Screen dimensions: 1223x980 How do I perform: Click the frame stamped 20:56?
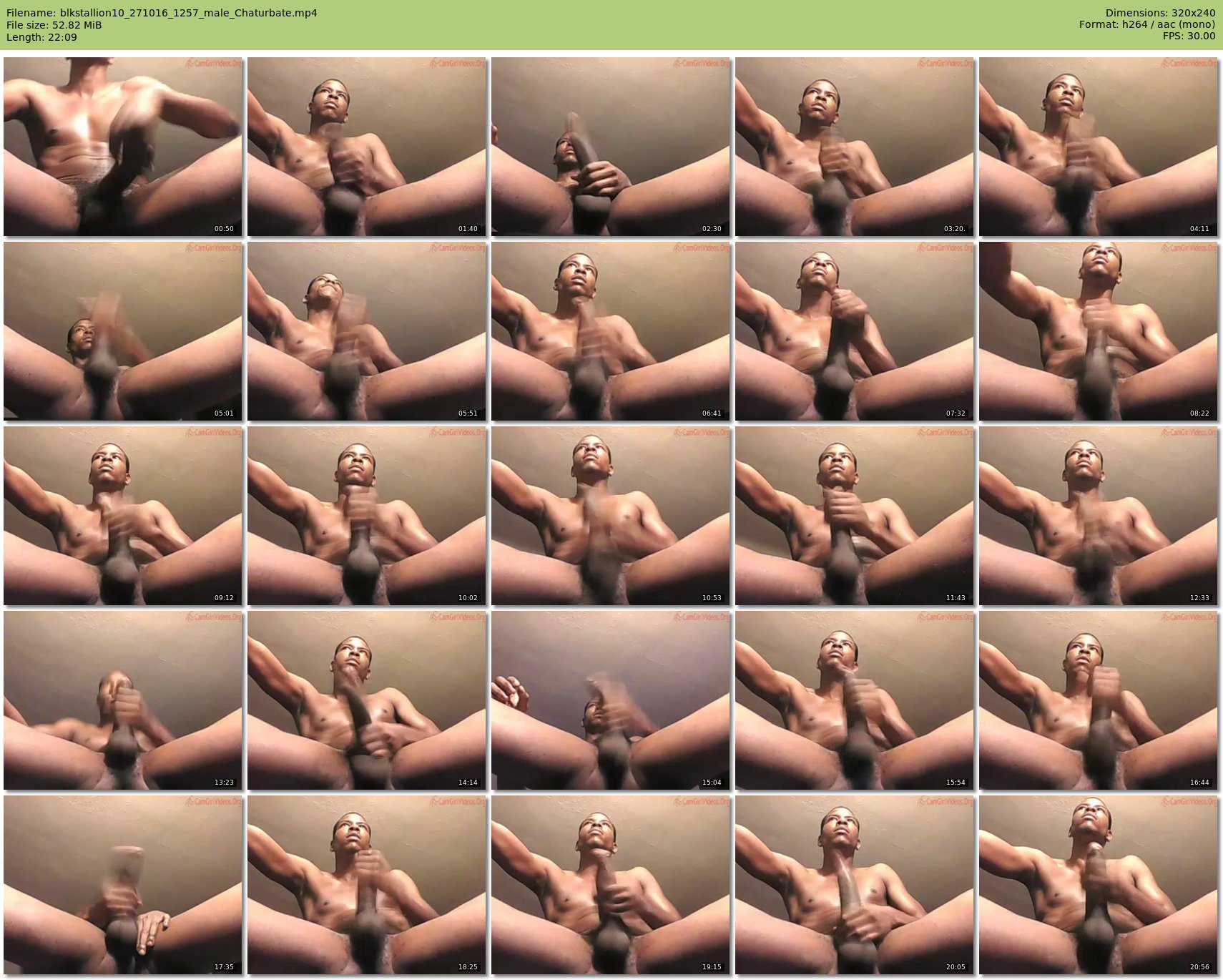coord(1099,885)
